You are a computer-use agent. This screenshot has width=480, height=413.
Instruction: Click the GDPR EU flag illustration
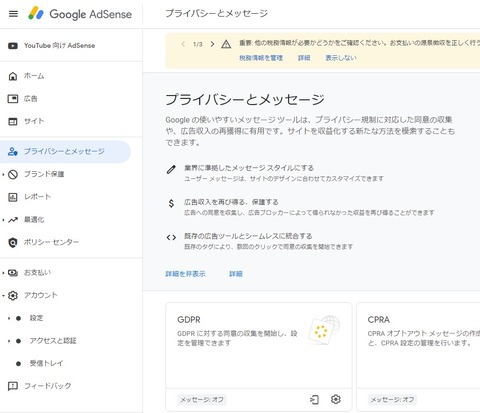(324, 330)
